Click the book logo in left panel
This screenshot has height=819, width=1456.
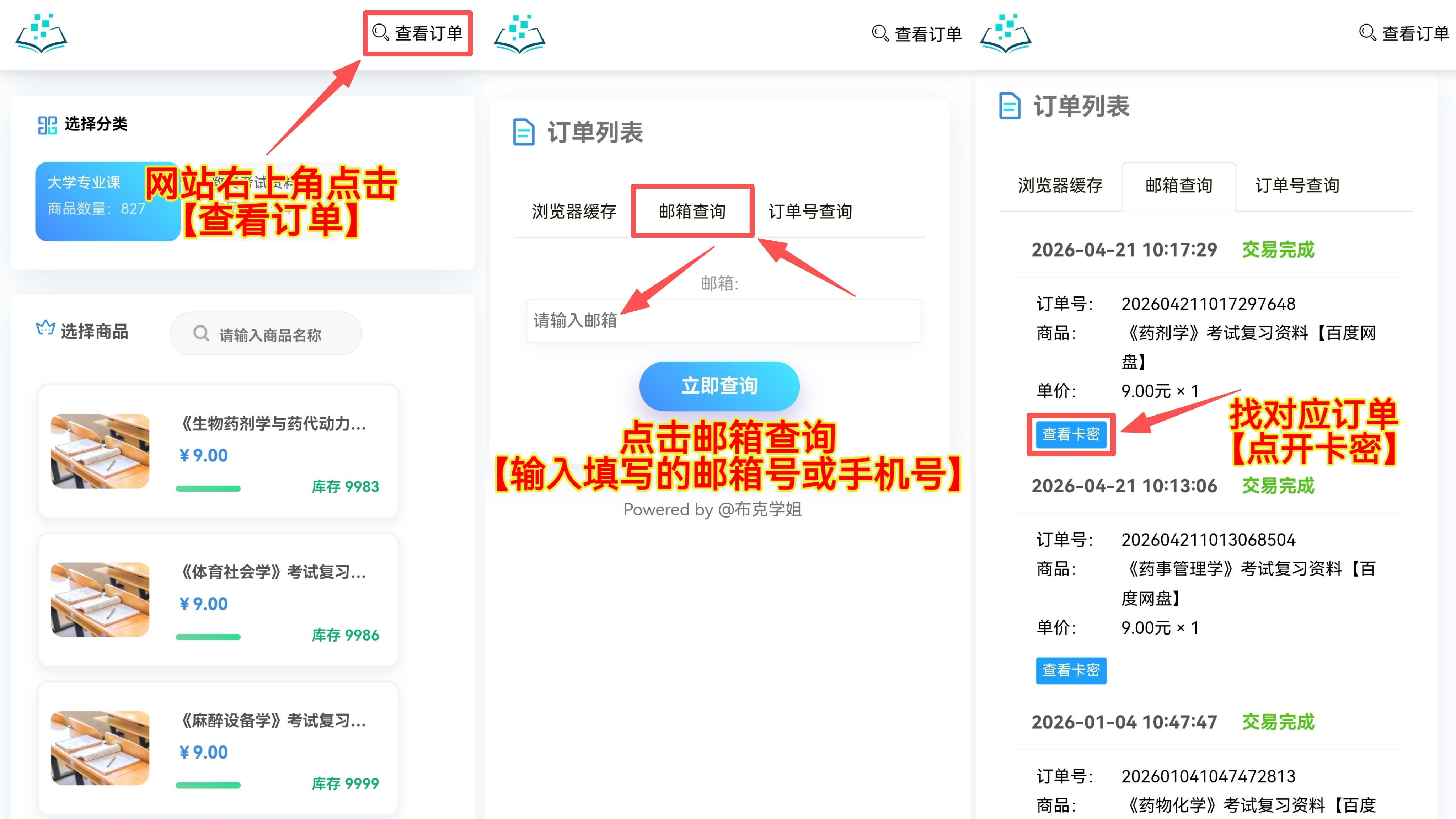coord(41,34)
